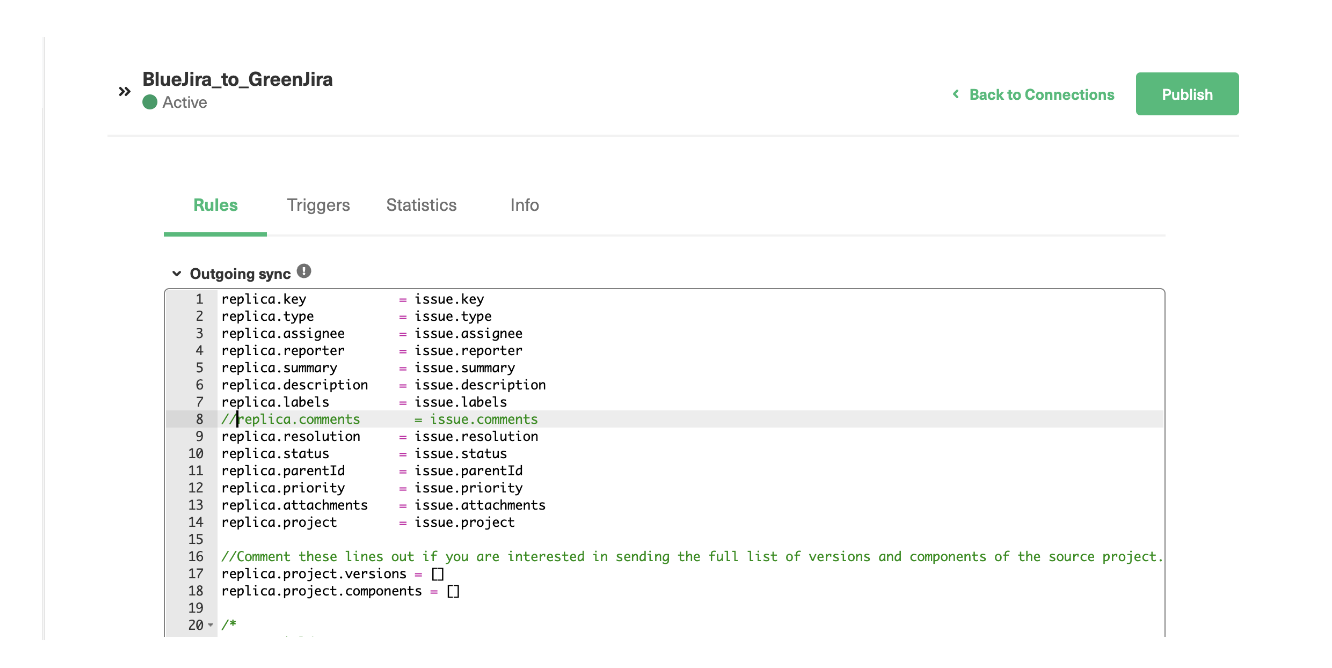The image size is (1332, 668).
Task: Fold the code block at line 20
Action: click(x=210, y=625)
